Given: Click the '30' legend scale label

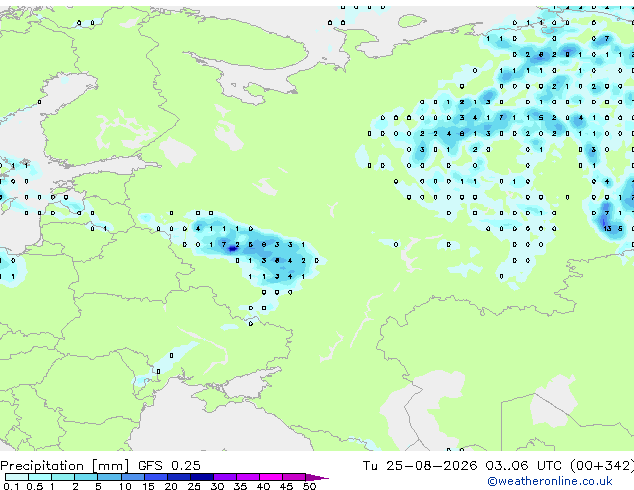Looking at the screenshot, I should coord(217,486).
